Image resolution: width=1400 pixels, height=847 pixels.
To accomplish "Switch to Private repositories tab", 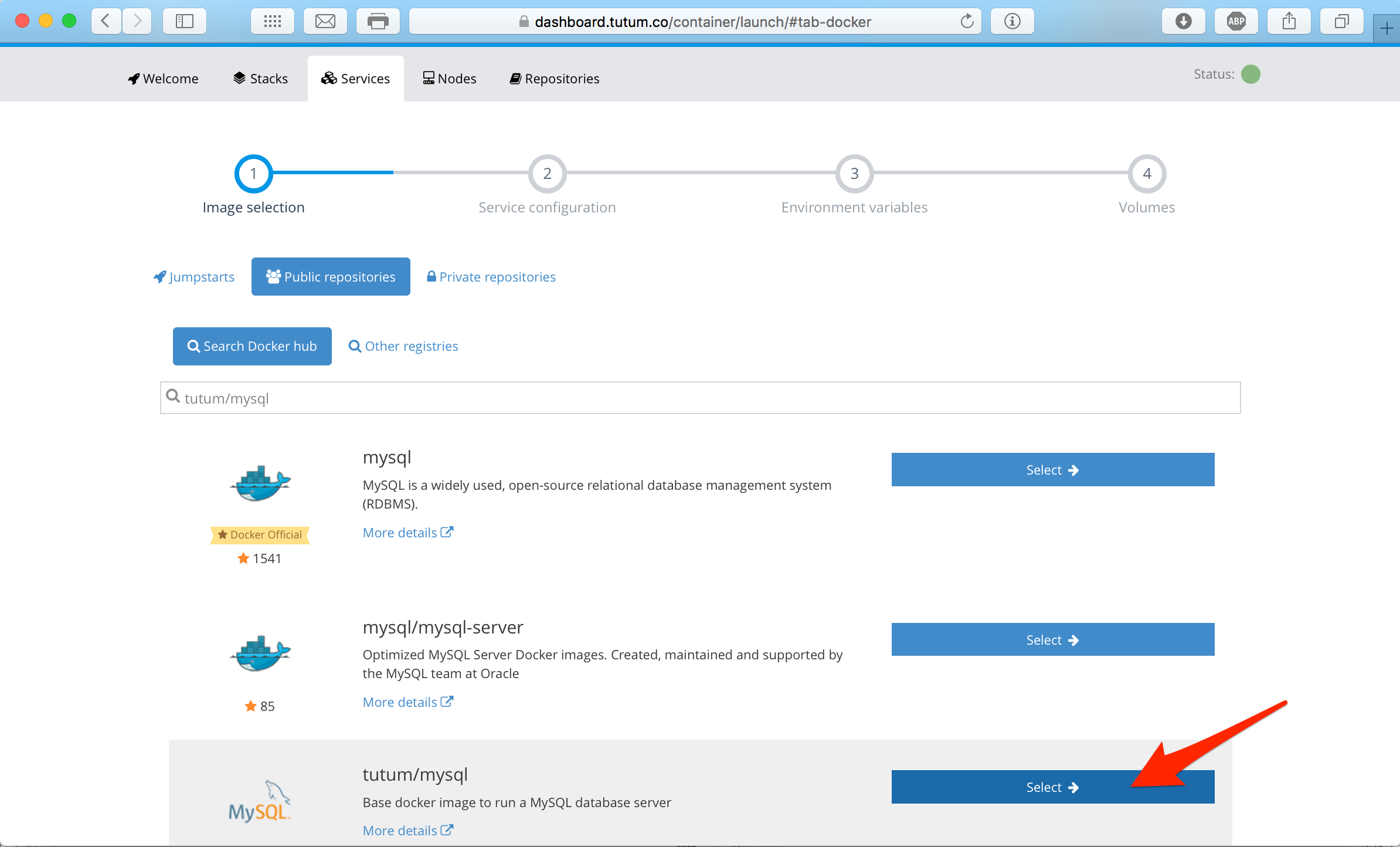I will coord(491,277).
